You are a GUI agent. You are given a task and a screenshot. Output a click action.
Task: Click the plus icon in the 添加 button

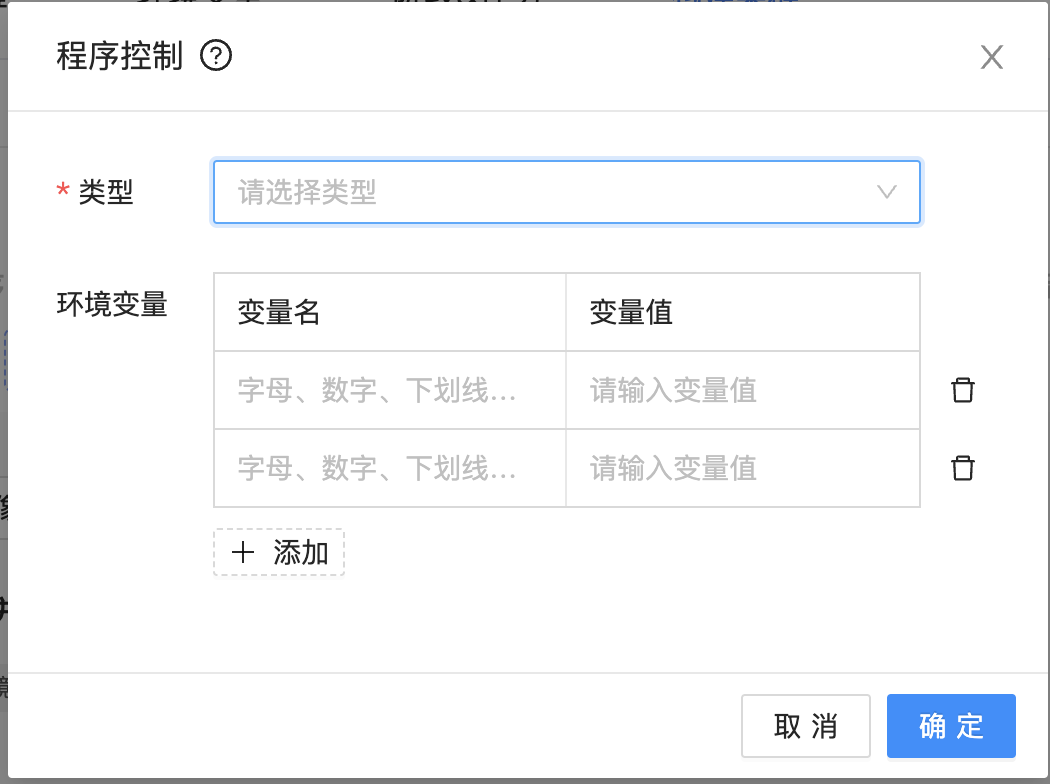coord(245,552)
